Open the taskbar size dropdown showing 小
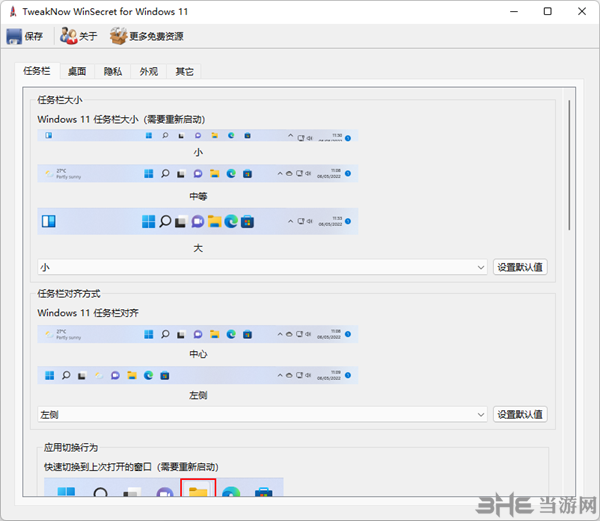Image resolution: width=600 pixels, height=521 pixels. pos(262,267)
